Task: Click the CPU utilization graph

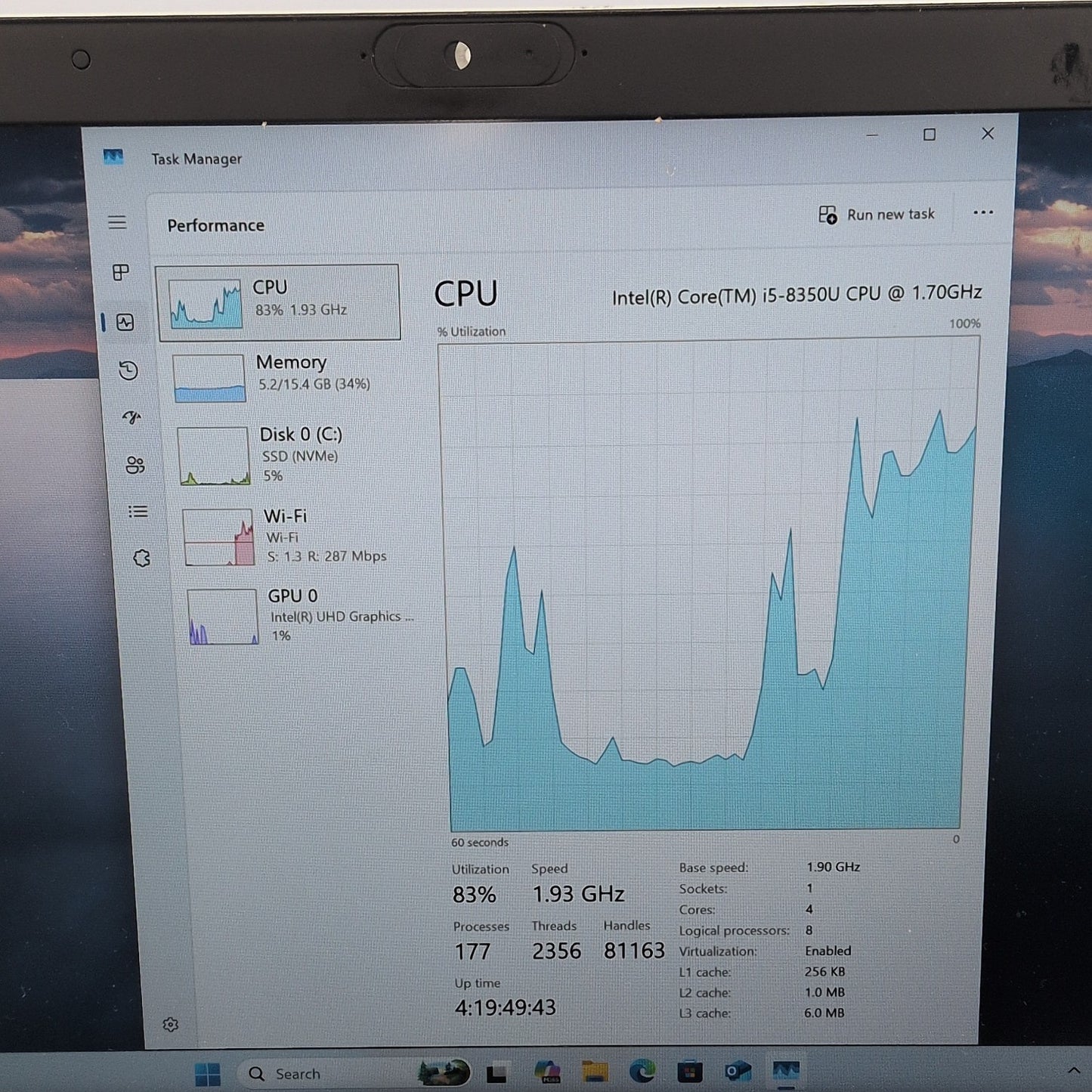Action: tap(707, 585)
